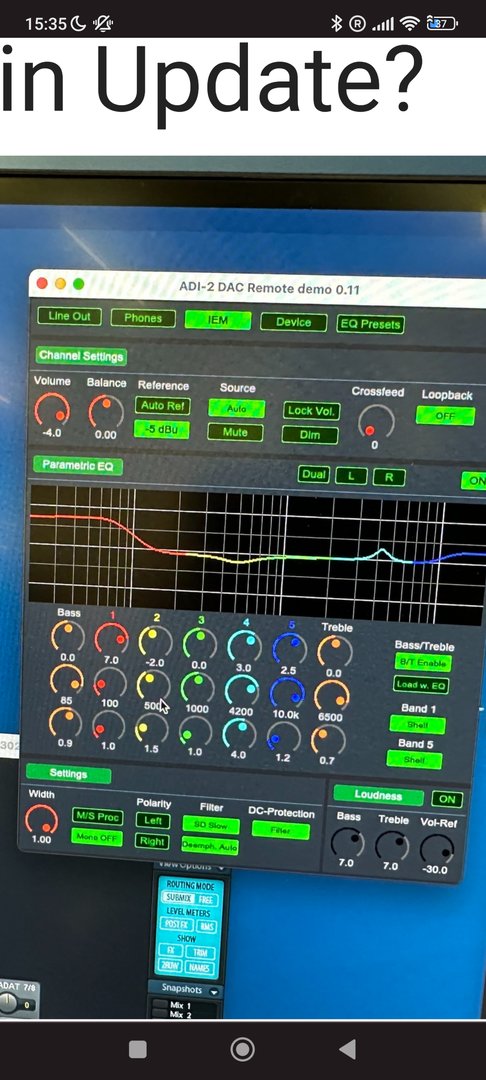Toggle TRIM display in TotalMix

[200, 952]
